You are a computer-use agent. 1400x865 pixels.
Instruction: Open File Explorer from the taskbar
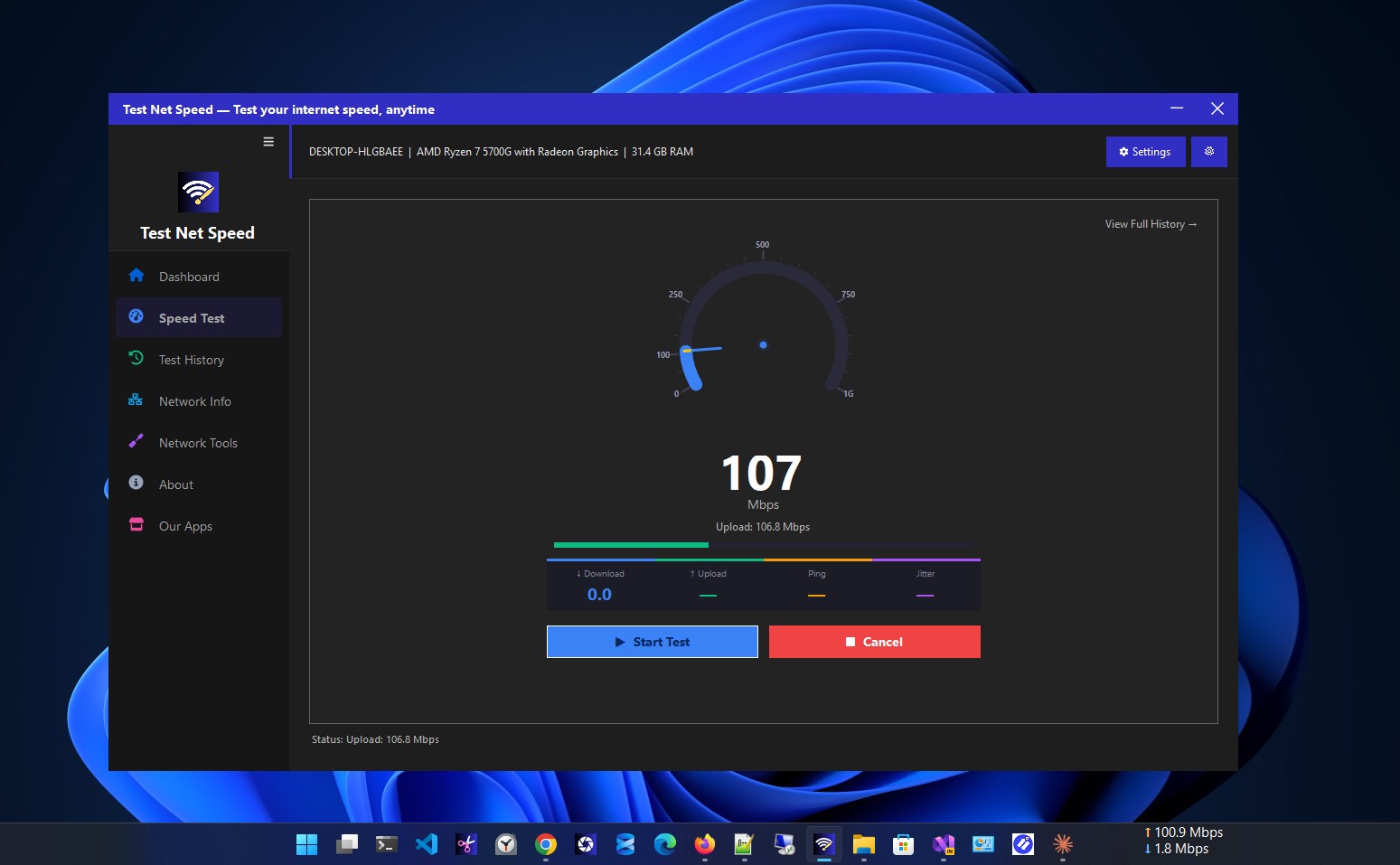pos(864,844)
